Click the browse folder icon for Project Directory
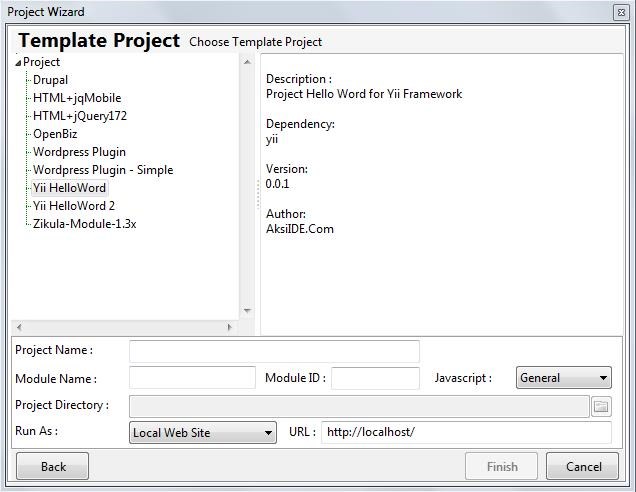Screen dimensions: 636x492 pos(601,406)
